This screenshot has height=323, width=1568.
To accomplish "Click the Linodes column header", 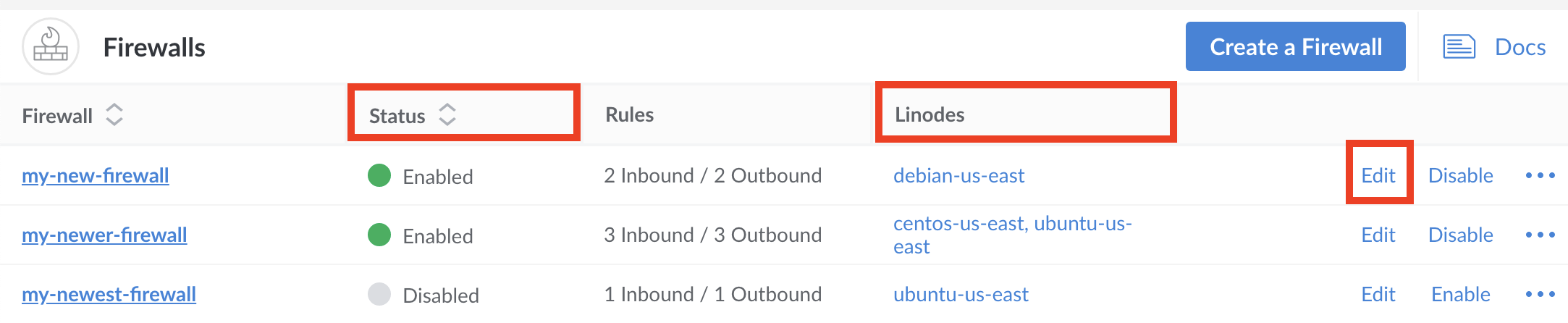I will coord(930,114).
